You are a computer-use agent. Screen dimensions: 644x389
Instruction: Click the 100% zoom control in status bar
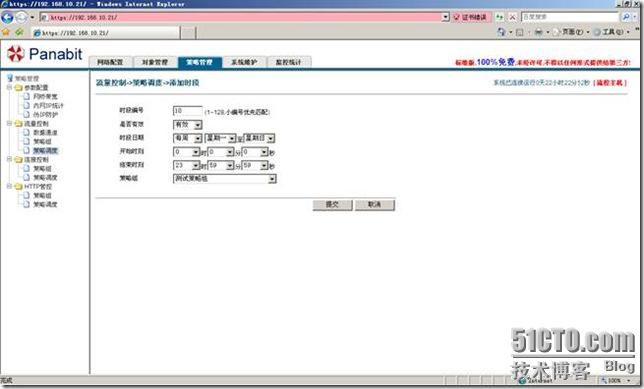[x=615, y=381]
